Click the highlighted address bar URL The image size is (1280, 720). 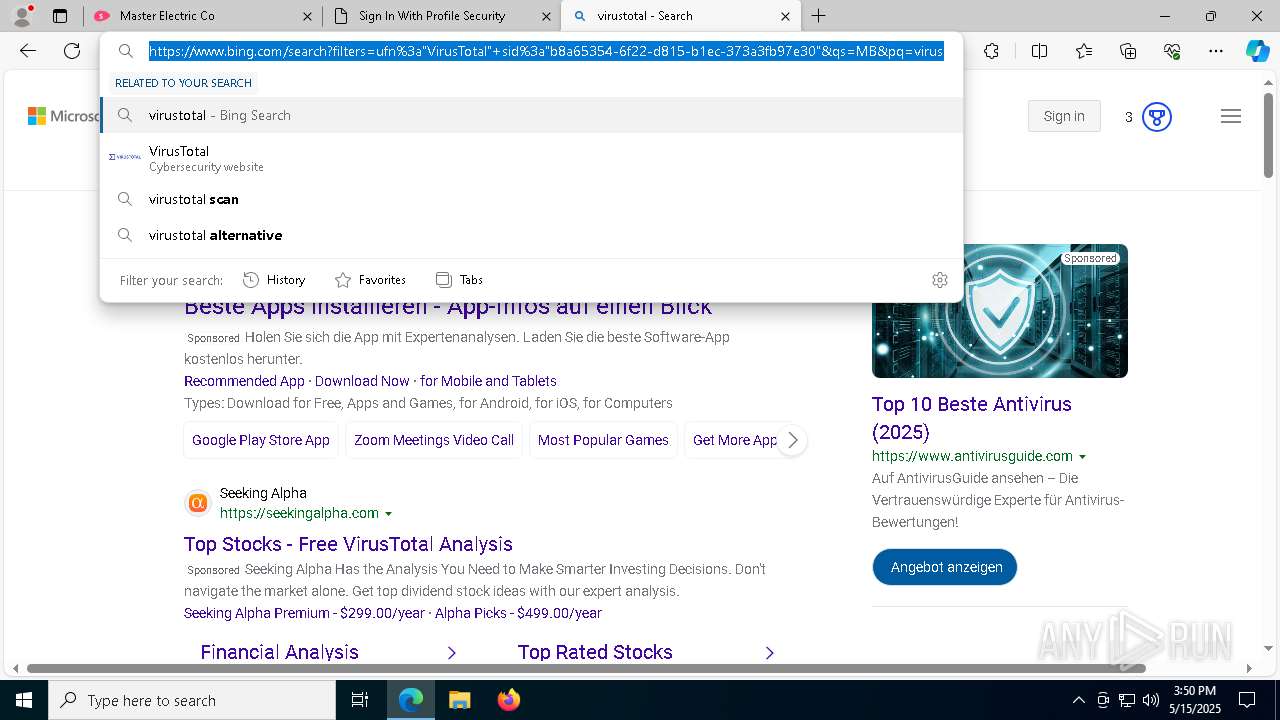coord(546,51)
